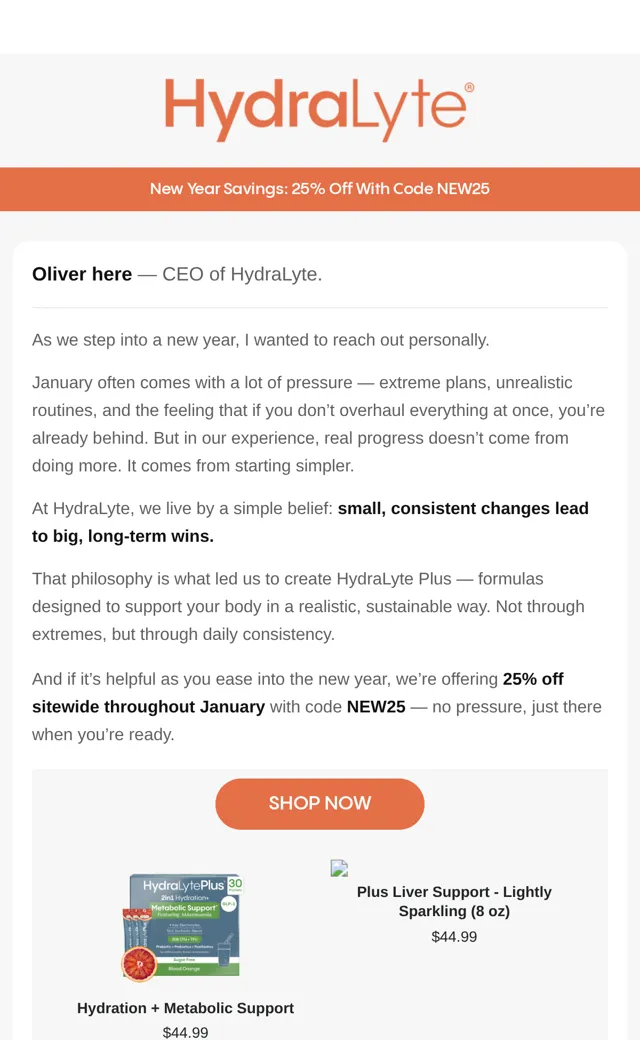Click the registered trademark symbol beside the logo
The height and width of the screenshot is (1040, 640).
coord(470,87)
